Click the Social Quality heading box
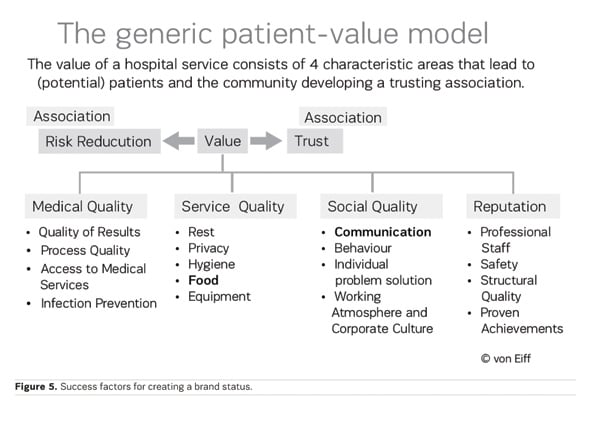This screenshot has height=432, width=591. pyautogui.click(x=381, y=206)
